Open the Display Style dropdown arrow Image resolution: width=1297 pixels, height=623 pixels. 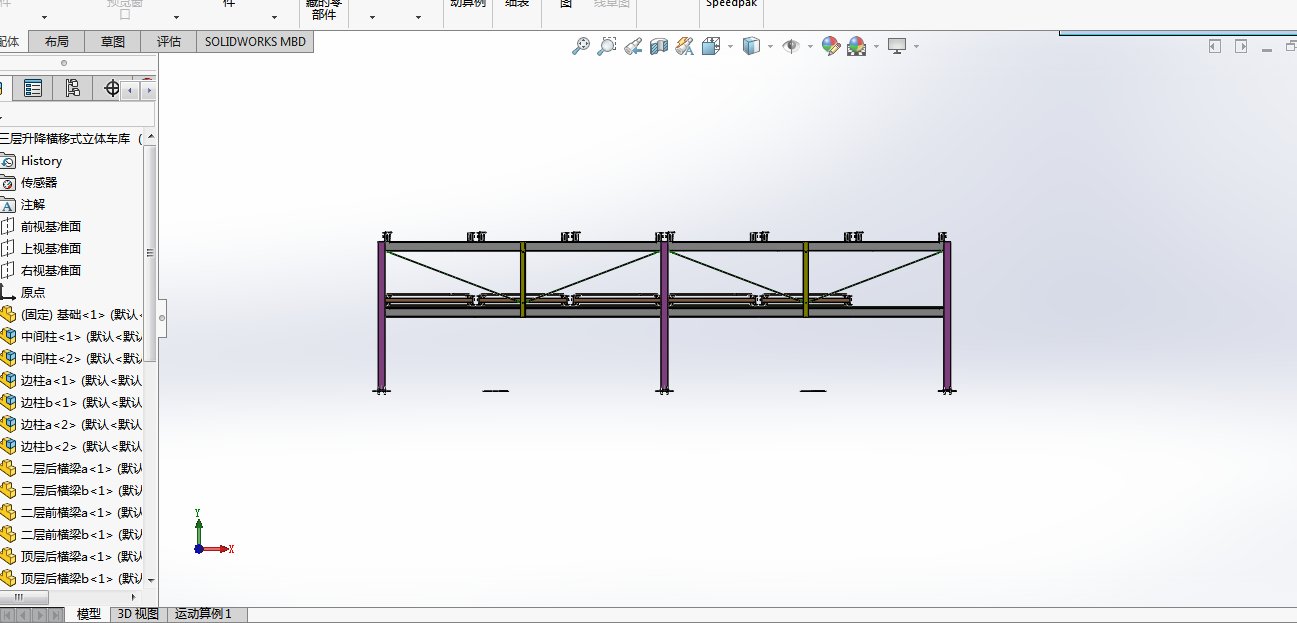(x=769, y=46)
